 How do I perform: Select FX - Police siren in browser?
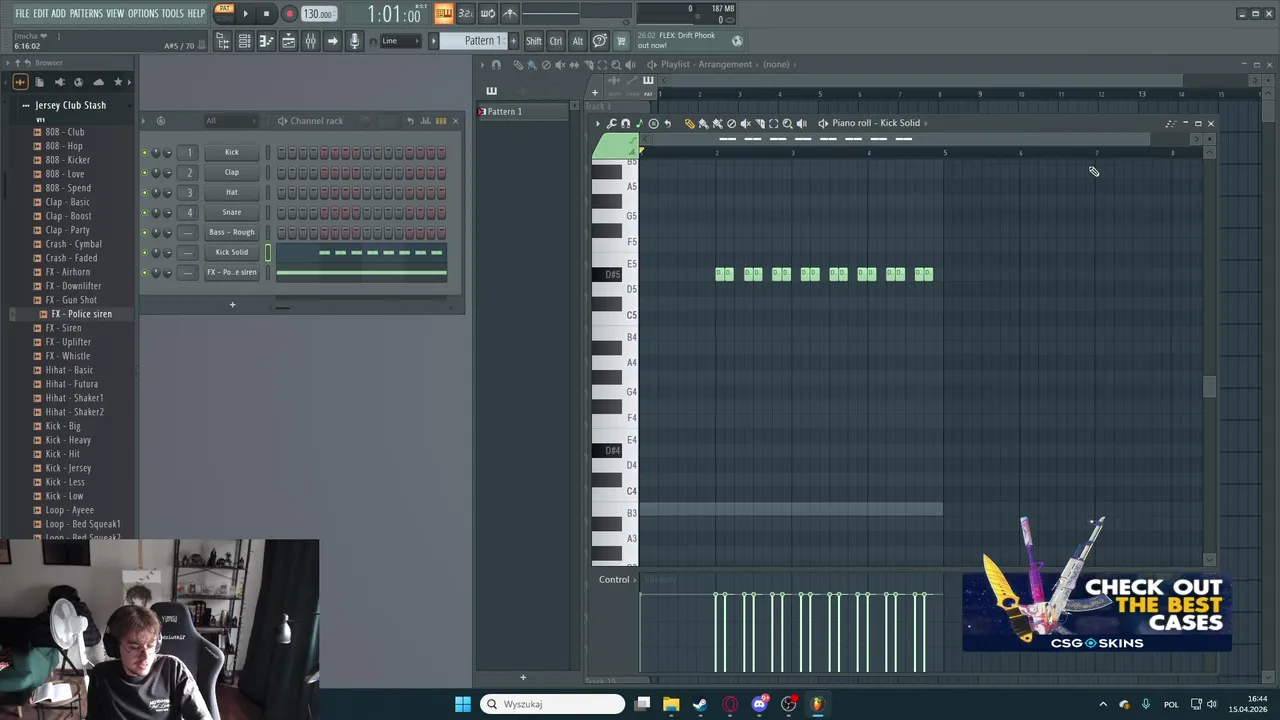coord(82,314)
